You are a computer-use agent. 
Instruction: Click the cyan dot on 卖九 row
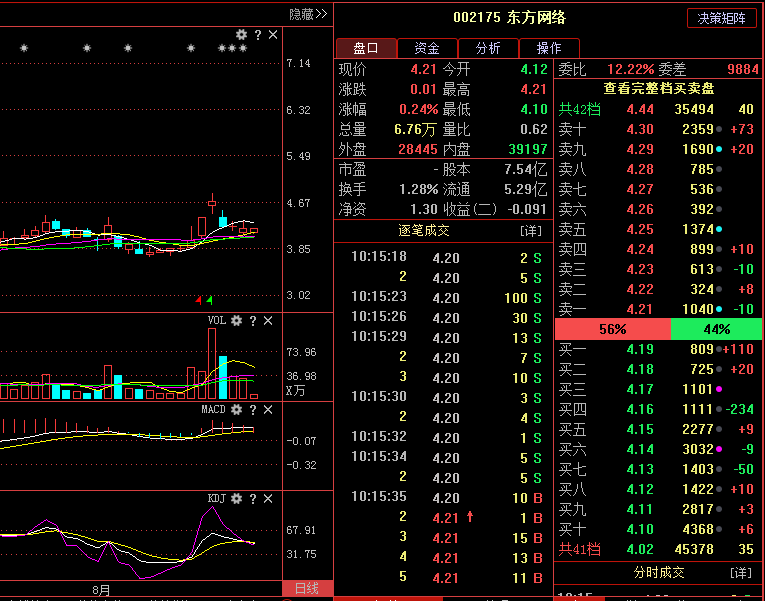coord(719,149)
